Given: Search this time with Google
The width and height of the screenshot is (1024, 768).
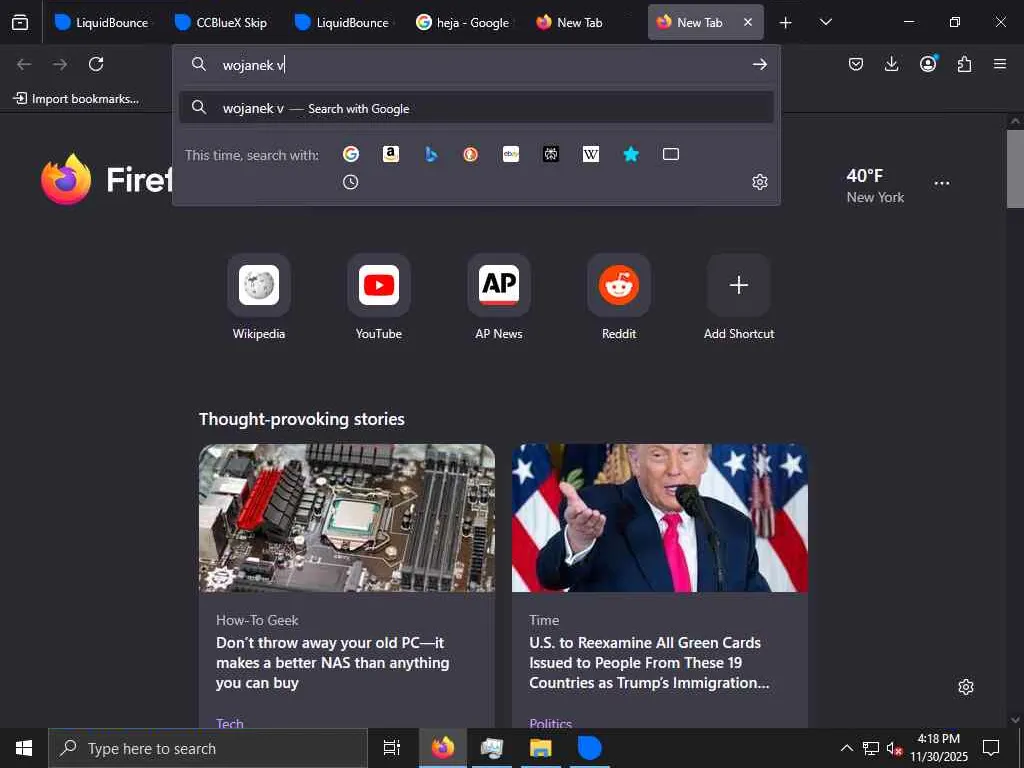Looking at the screenshot, I should tap(351, 154).
